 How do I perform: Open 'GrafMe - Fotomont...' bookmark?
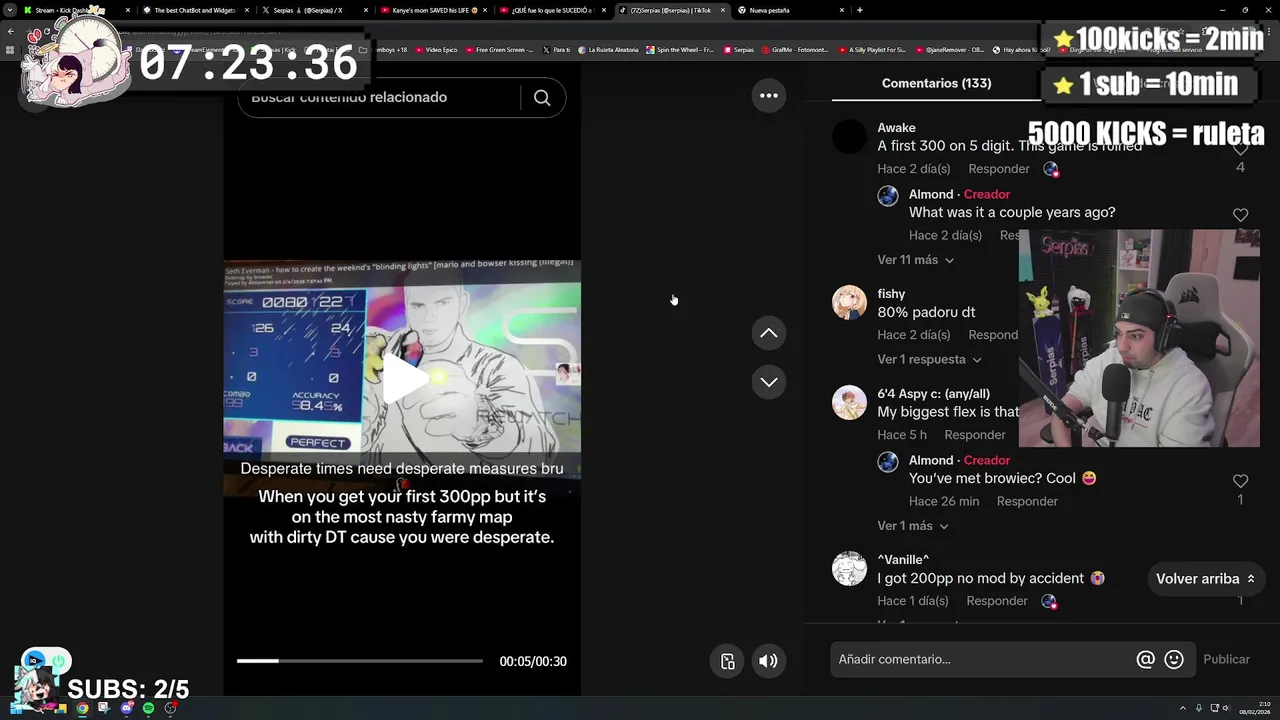point(796,49)
